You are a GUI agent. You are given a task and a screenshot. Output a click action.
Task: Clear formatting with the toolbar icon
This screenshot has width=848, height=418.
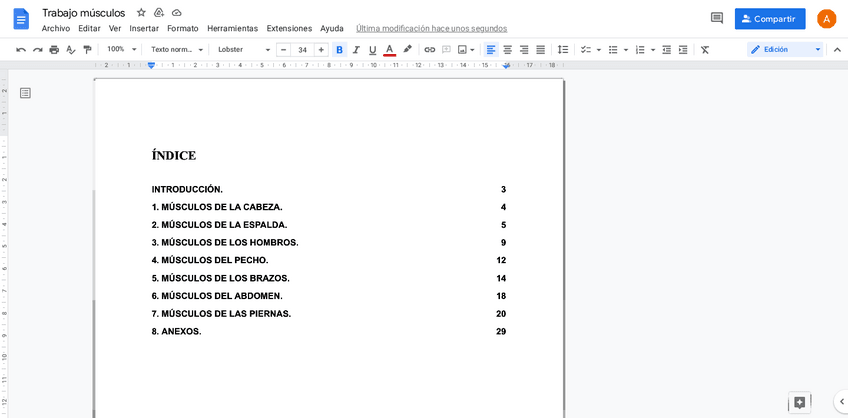(705, 50)
